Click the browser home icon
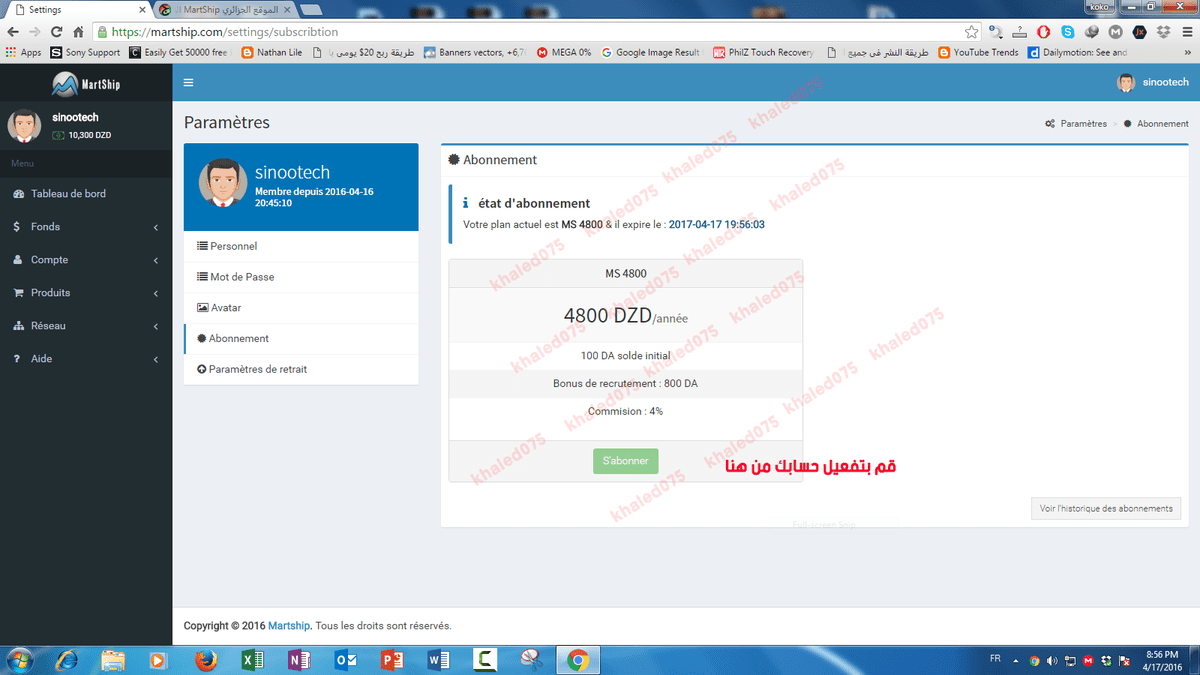The width and height of the screenshot is (1200, 675). (78, 31)
